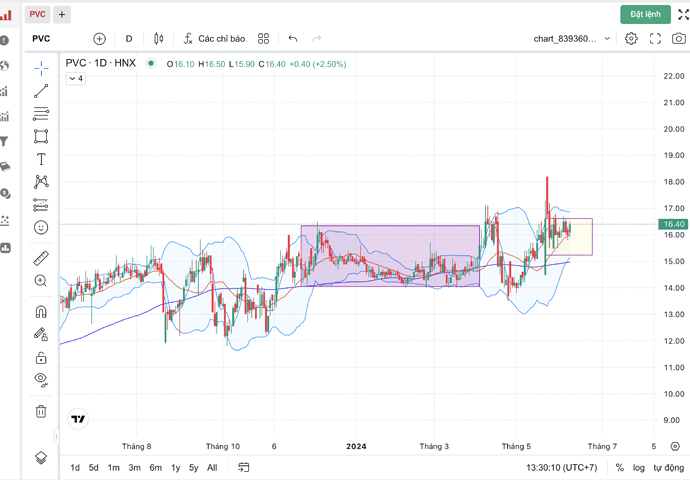Open the emoji icons tool
Screen dimensions: 690x480
(41, 227)
